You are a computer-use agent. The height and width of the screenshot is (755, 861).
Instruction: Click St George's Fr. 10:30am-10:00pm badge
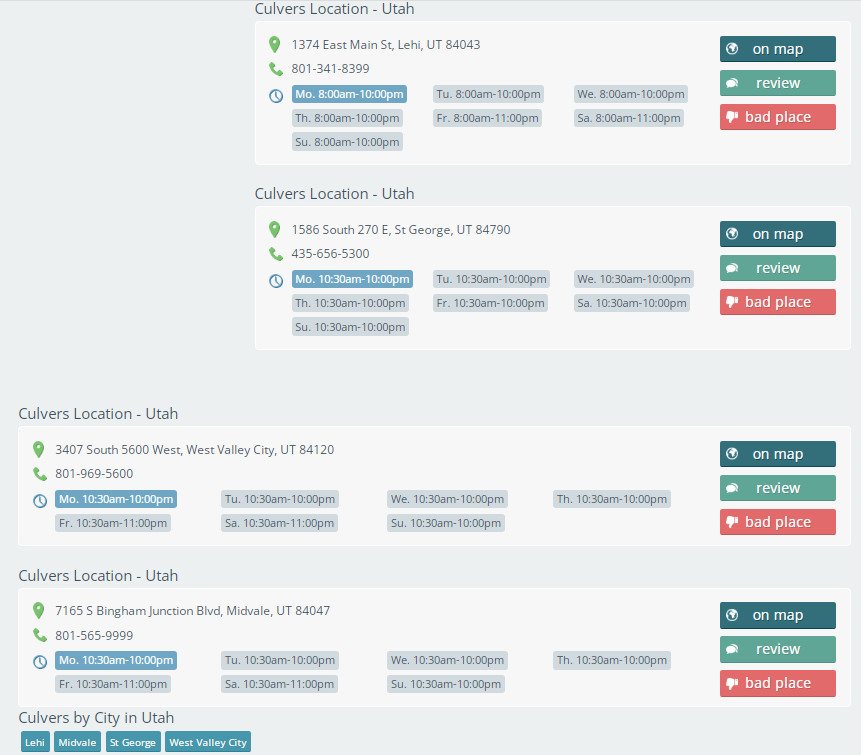pos(490,303)
